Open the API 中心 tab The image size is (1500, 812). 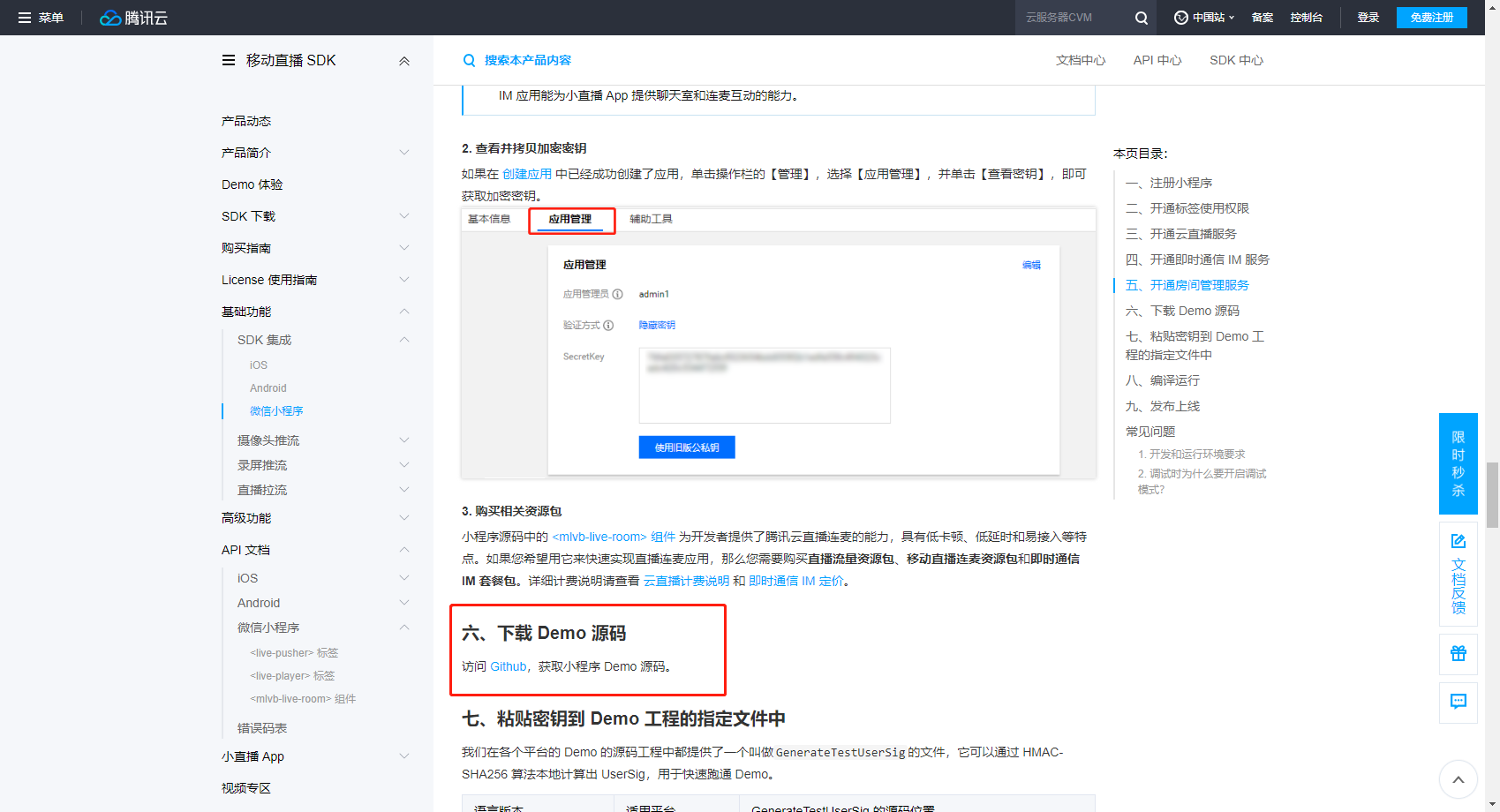(1157, 60)
